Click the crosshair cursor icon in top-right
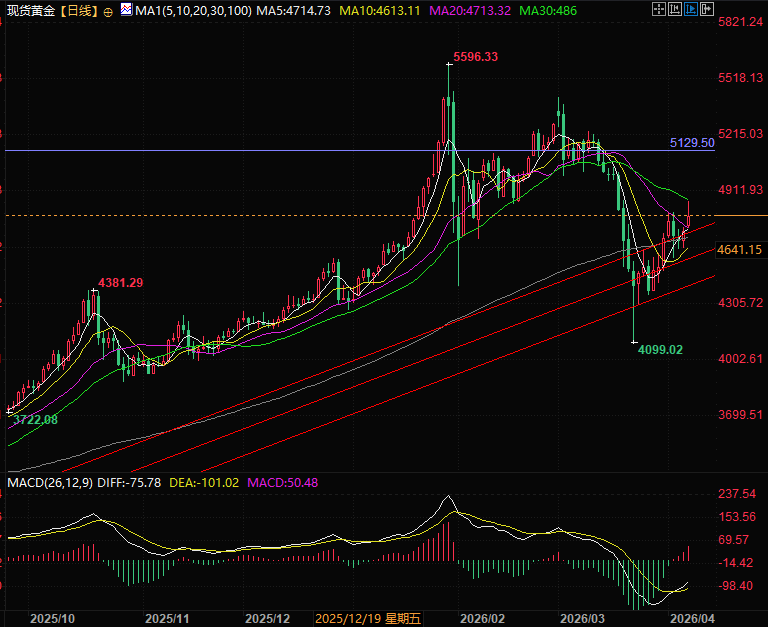The width and height of the screenshot is (768, 627). pyautogui.click(x=659, y=9)
